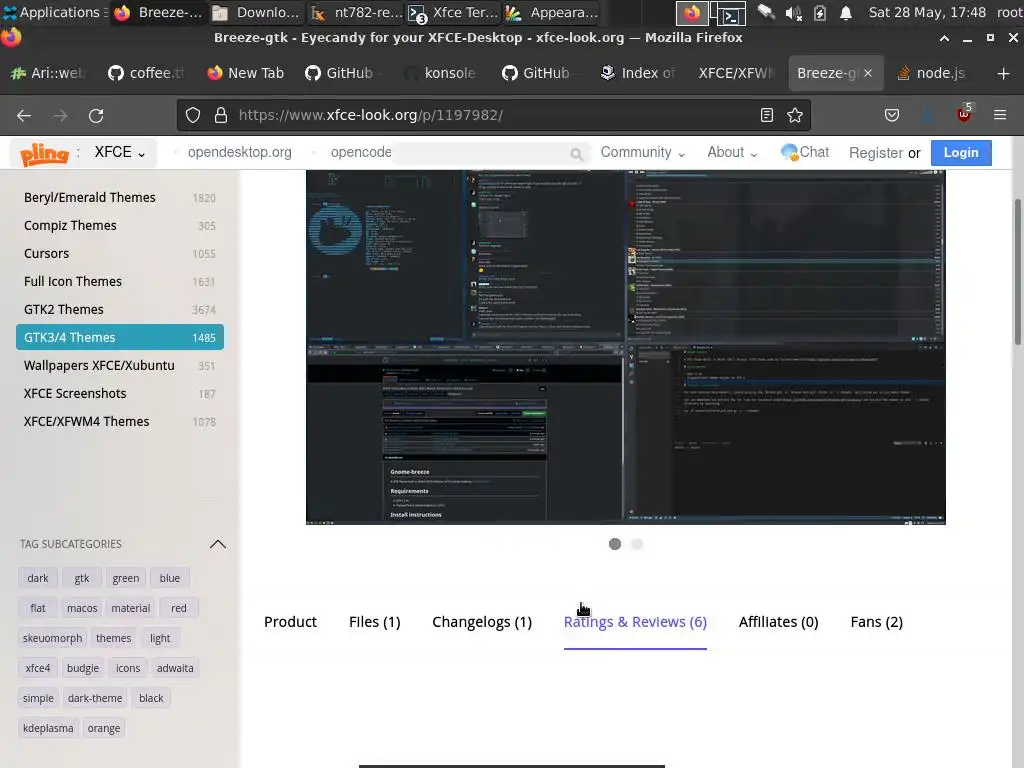Go back using the browser back arrow
The width and height of the screenshot is (1024, 768).
(x=24, y=116)
